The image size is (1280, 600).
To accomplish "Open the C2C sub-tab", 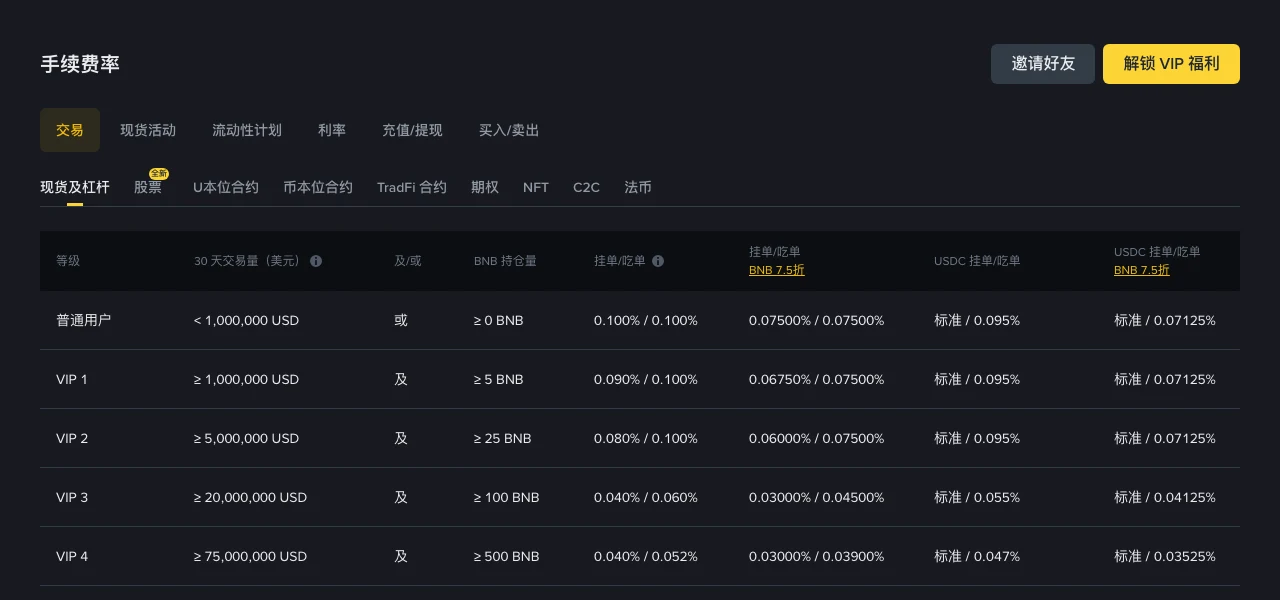I will pyautogui.click(x=587, y=187).
